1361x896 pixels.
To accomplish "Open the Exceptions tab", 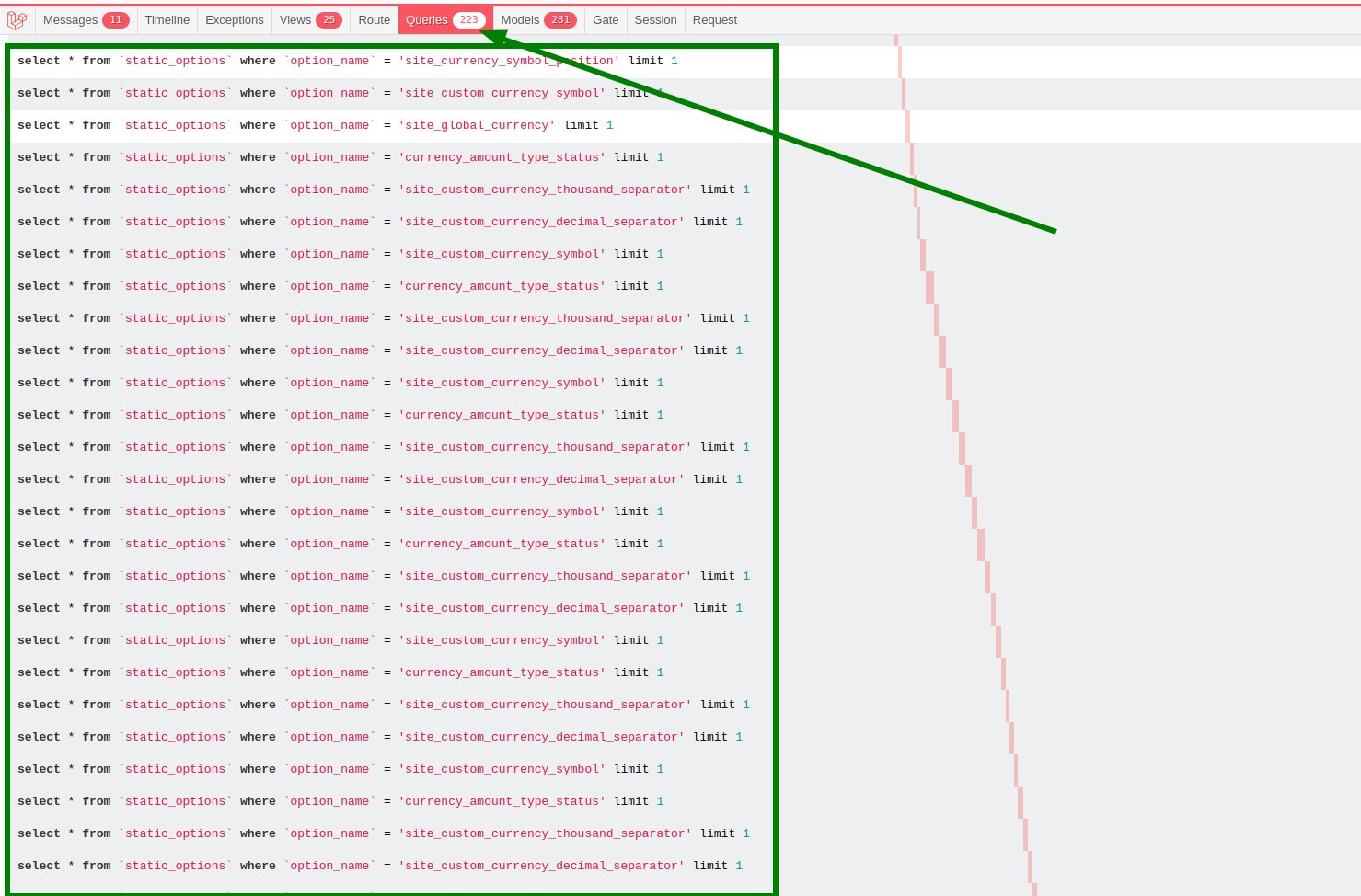I will [234, 19].
